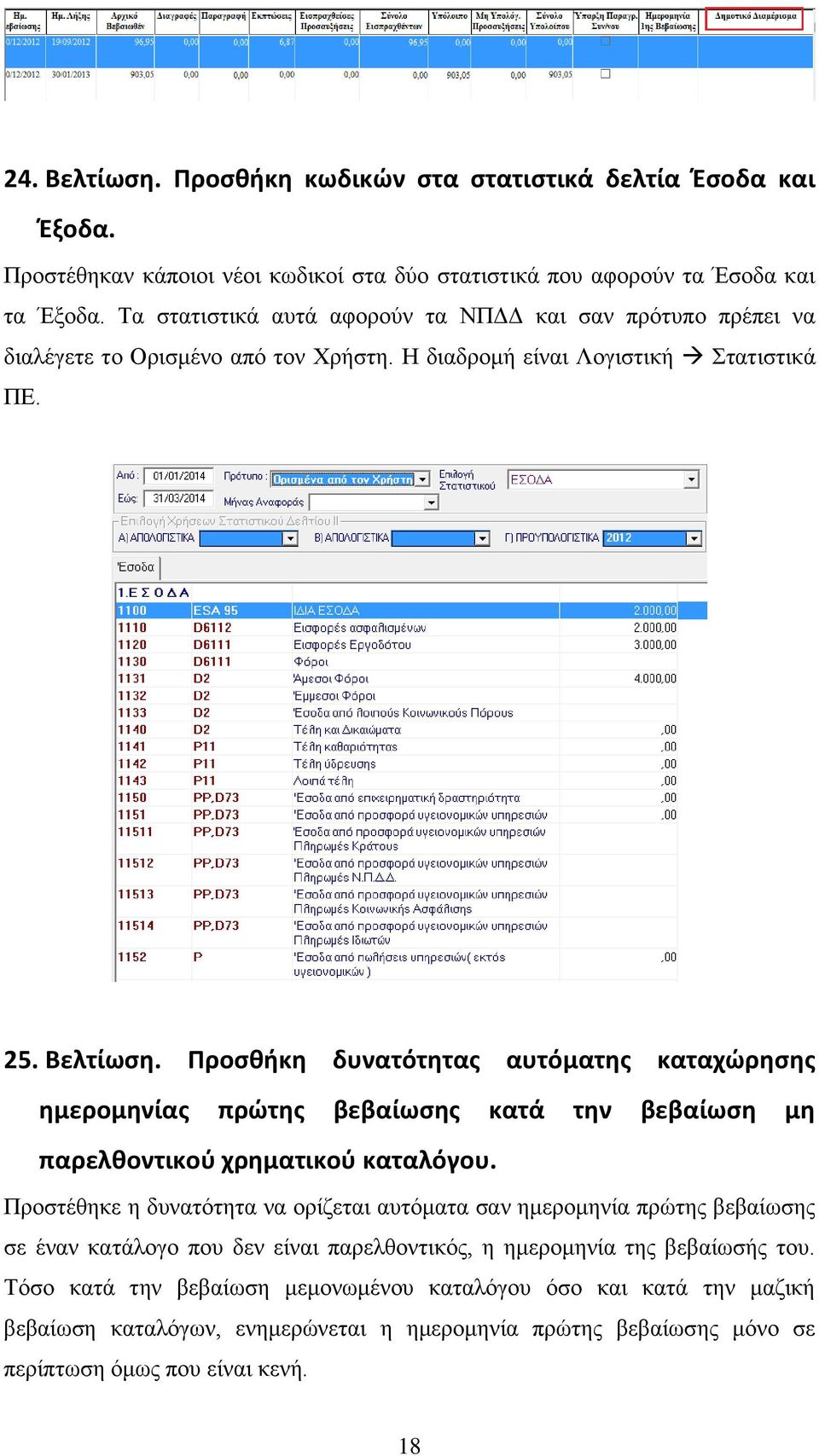Click the 1.Ε Σ Ο Δ Α group header

point(154,593)
